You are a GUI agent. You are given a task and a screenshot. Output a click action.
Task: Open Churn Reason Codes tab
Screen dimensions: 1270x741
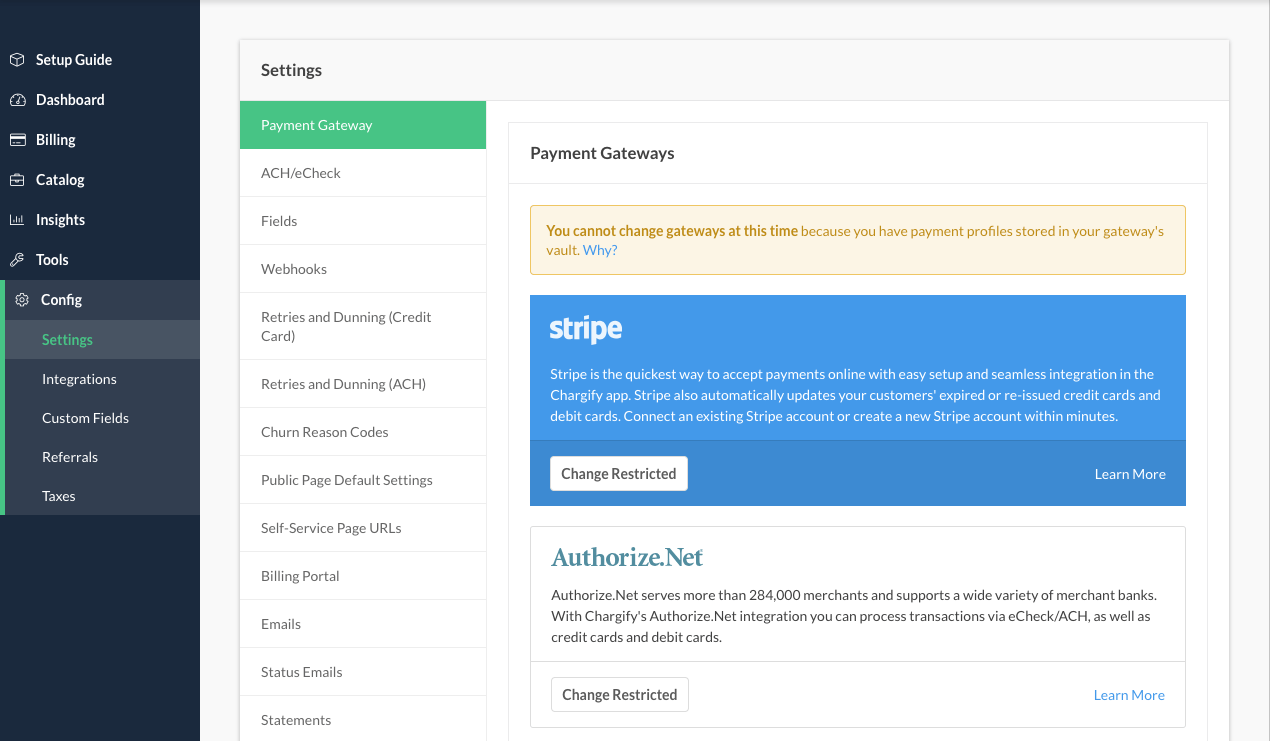(363, 432)
